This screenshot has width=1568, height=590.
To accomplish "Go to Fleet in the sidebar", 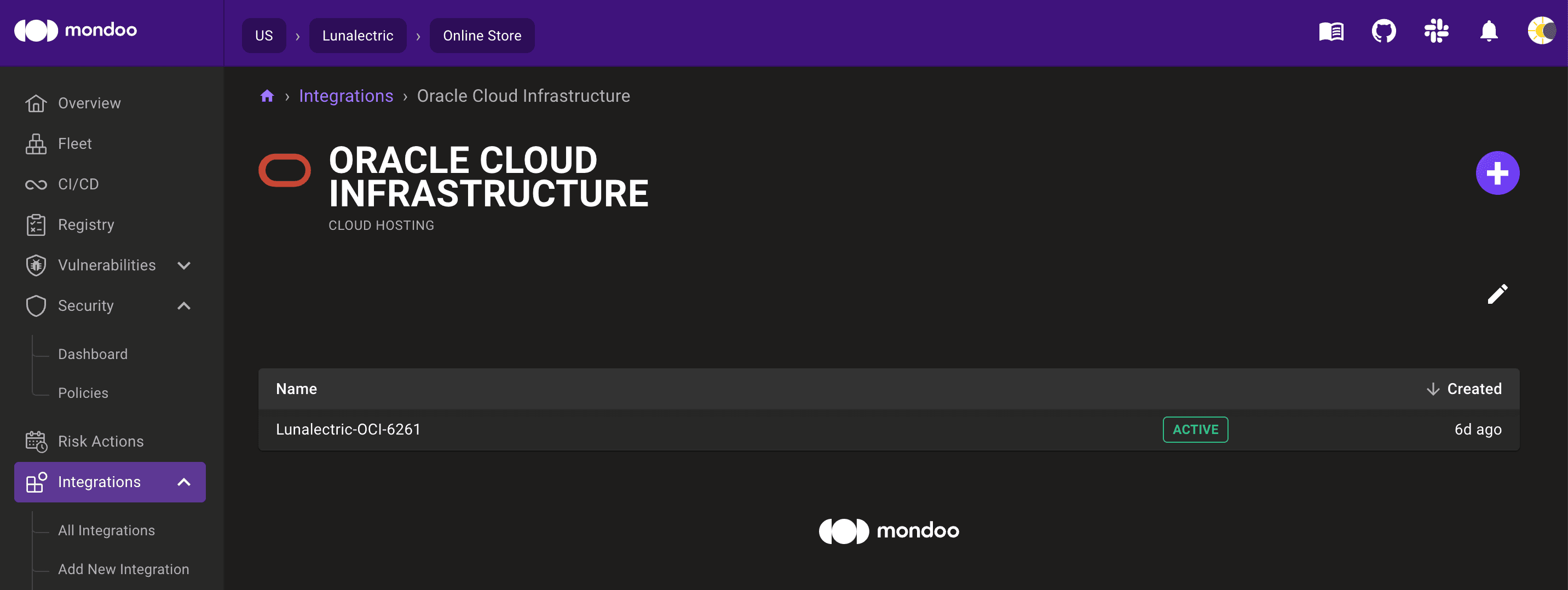I will pos(74,144).
